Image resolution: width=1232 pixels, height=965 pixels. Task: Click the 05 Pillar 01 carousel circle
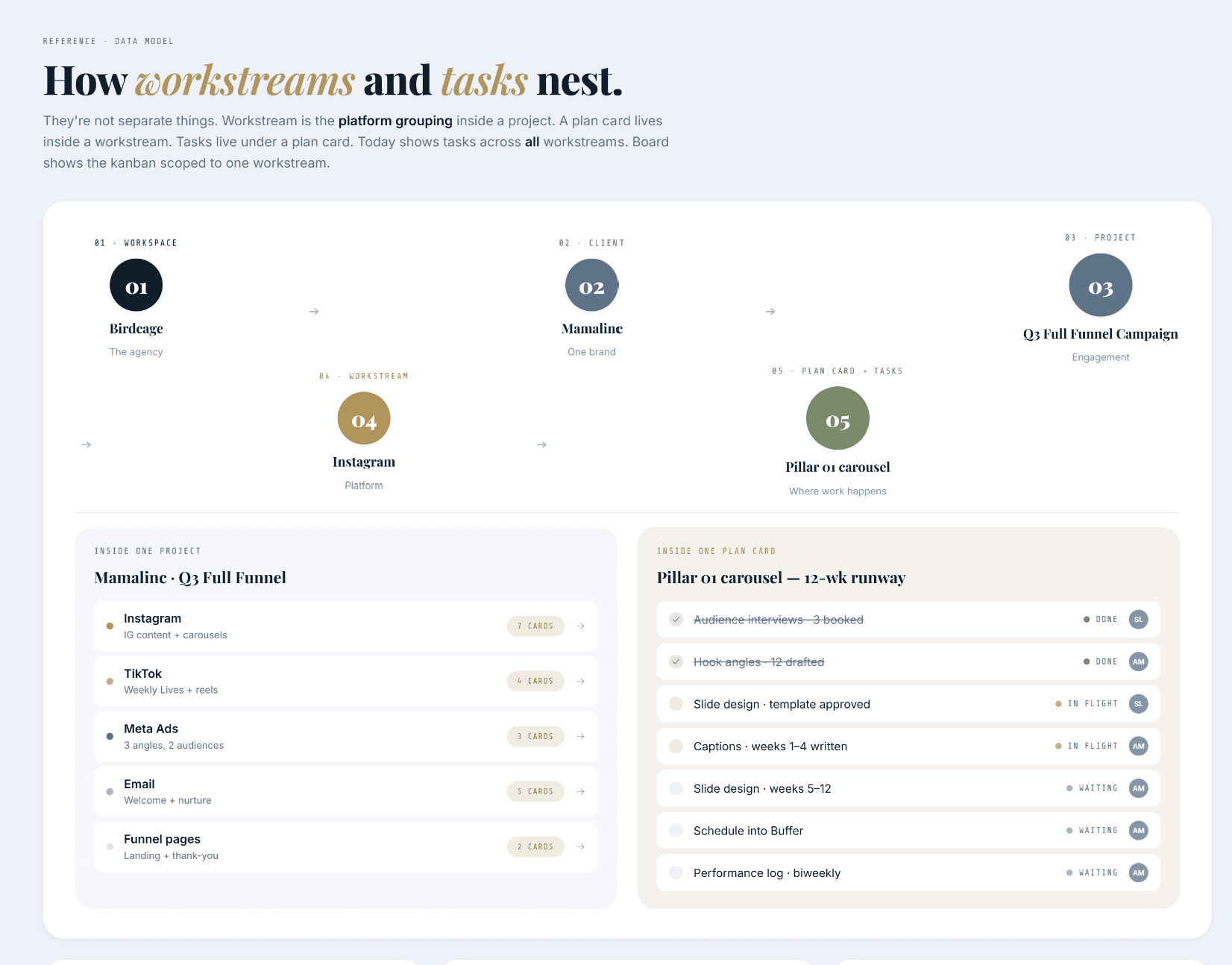coord(837,418)
